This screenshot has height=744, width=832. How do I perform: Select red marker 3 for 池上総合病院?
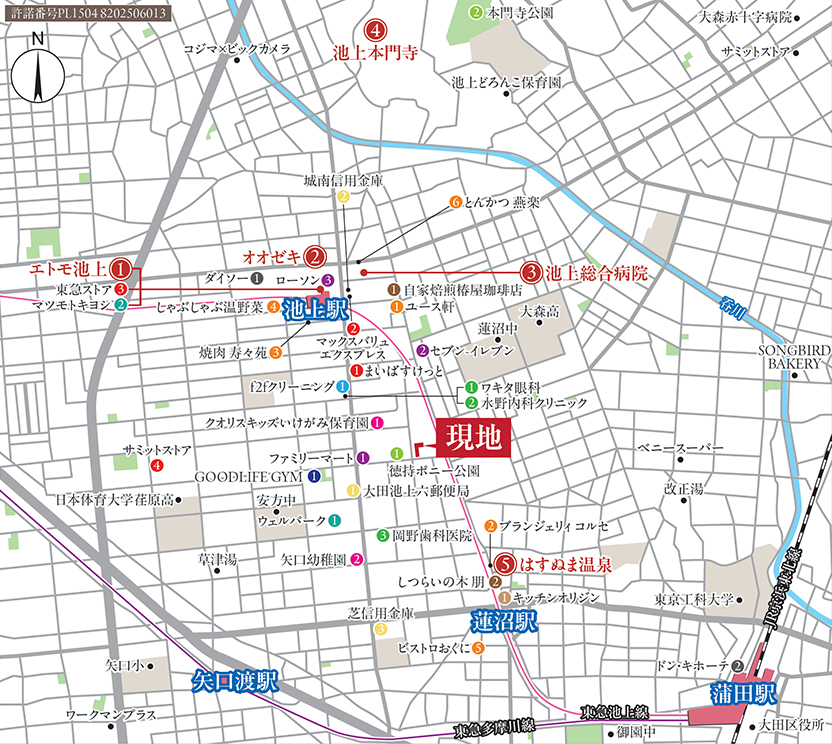(x=532, y=272)
